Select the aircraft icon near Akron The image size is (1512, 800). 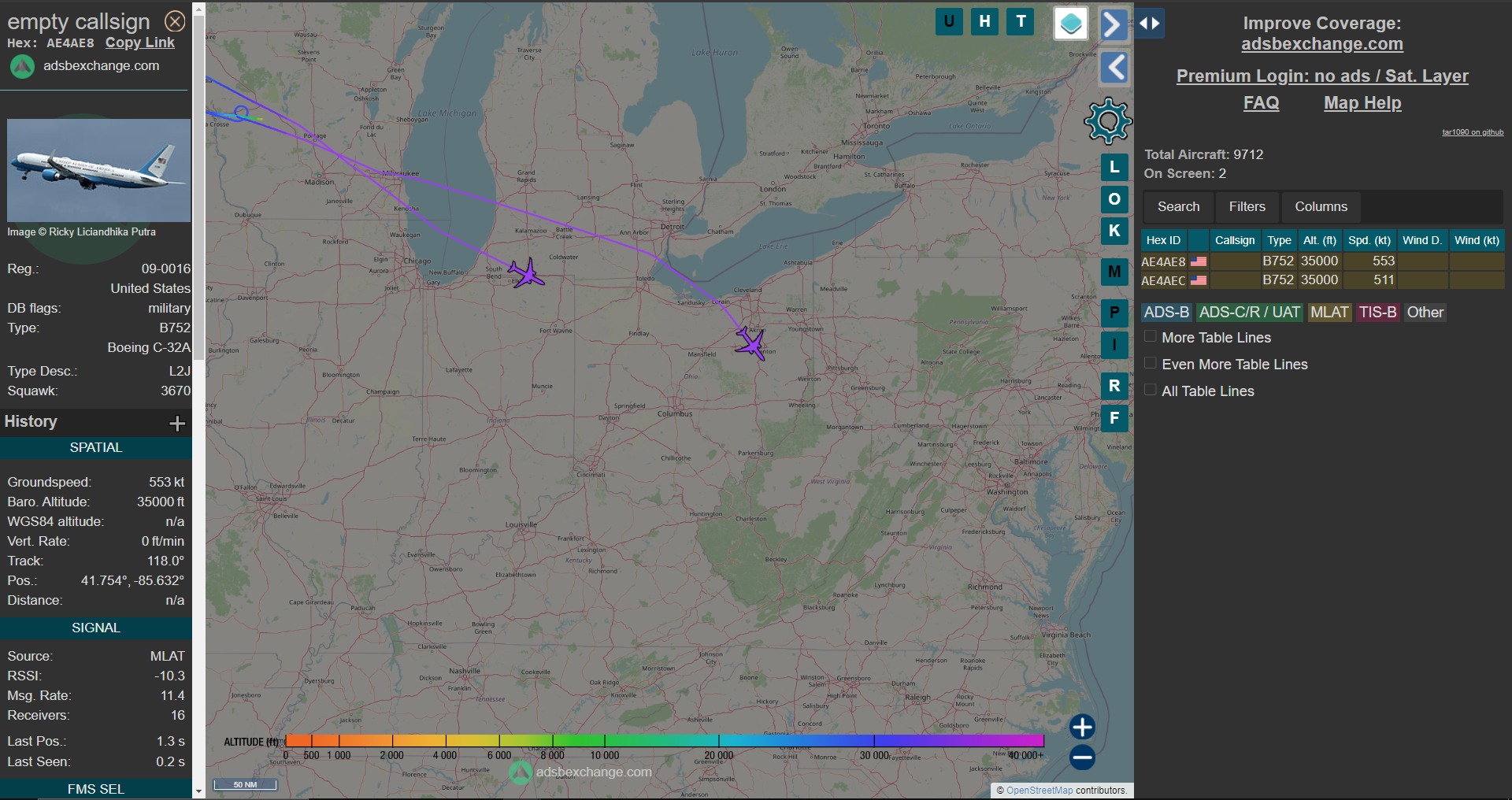(x=750, y=344)
